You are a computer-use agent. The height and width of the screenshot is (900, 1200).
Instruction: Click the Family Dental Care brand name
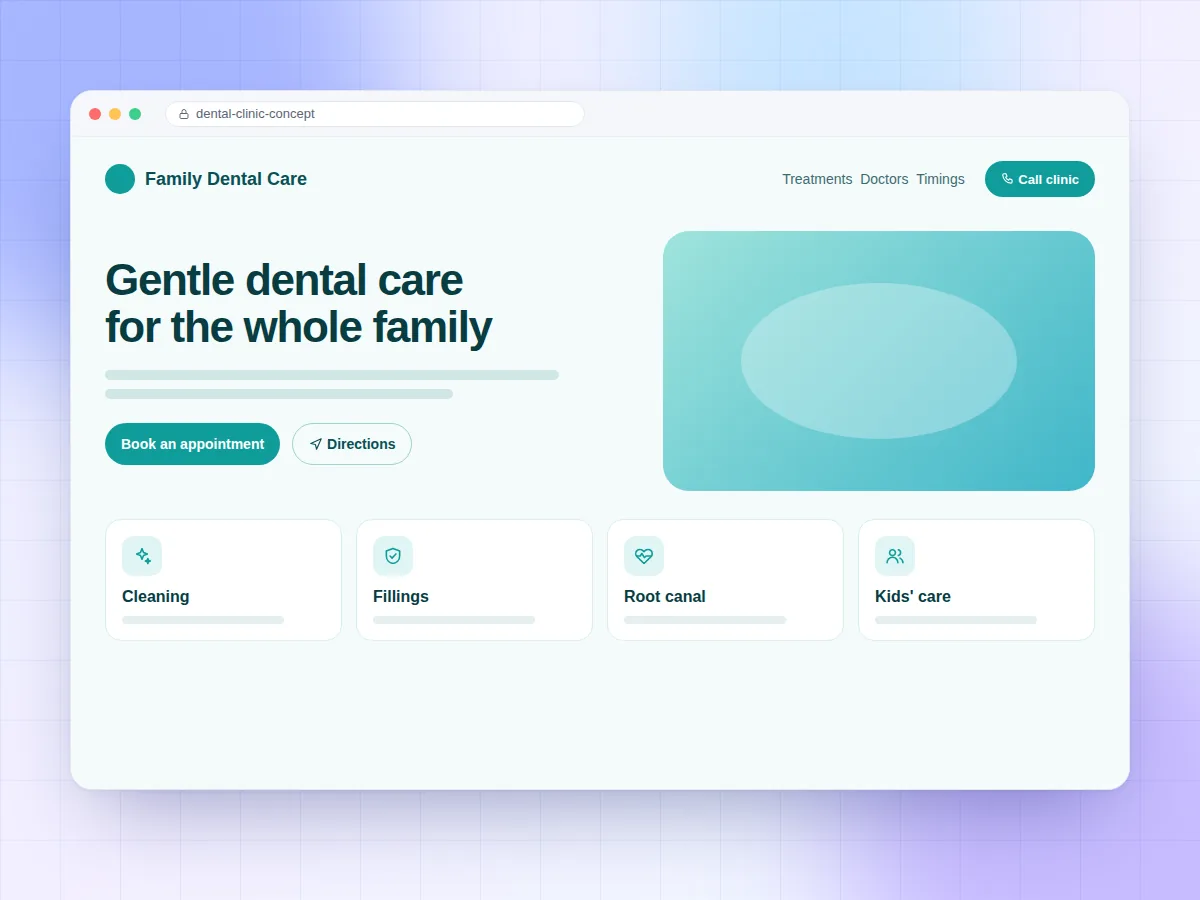click(x=226, y=179)
